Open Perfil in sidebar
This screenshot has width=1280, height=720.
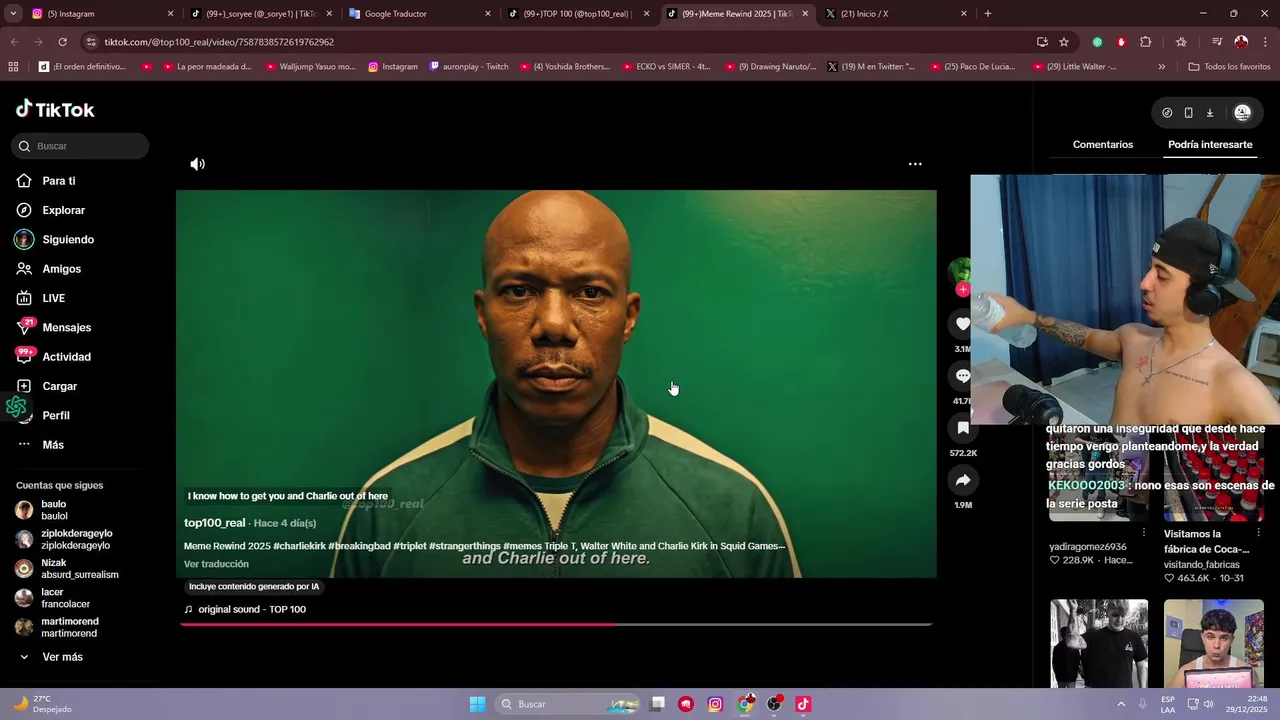(x=56, y=416)
